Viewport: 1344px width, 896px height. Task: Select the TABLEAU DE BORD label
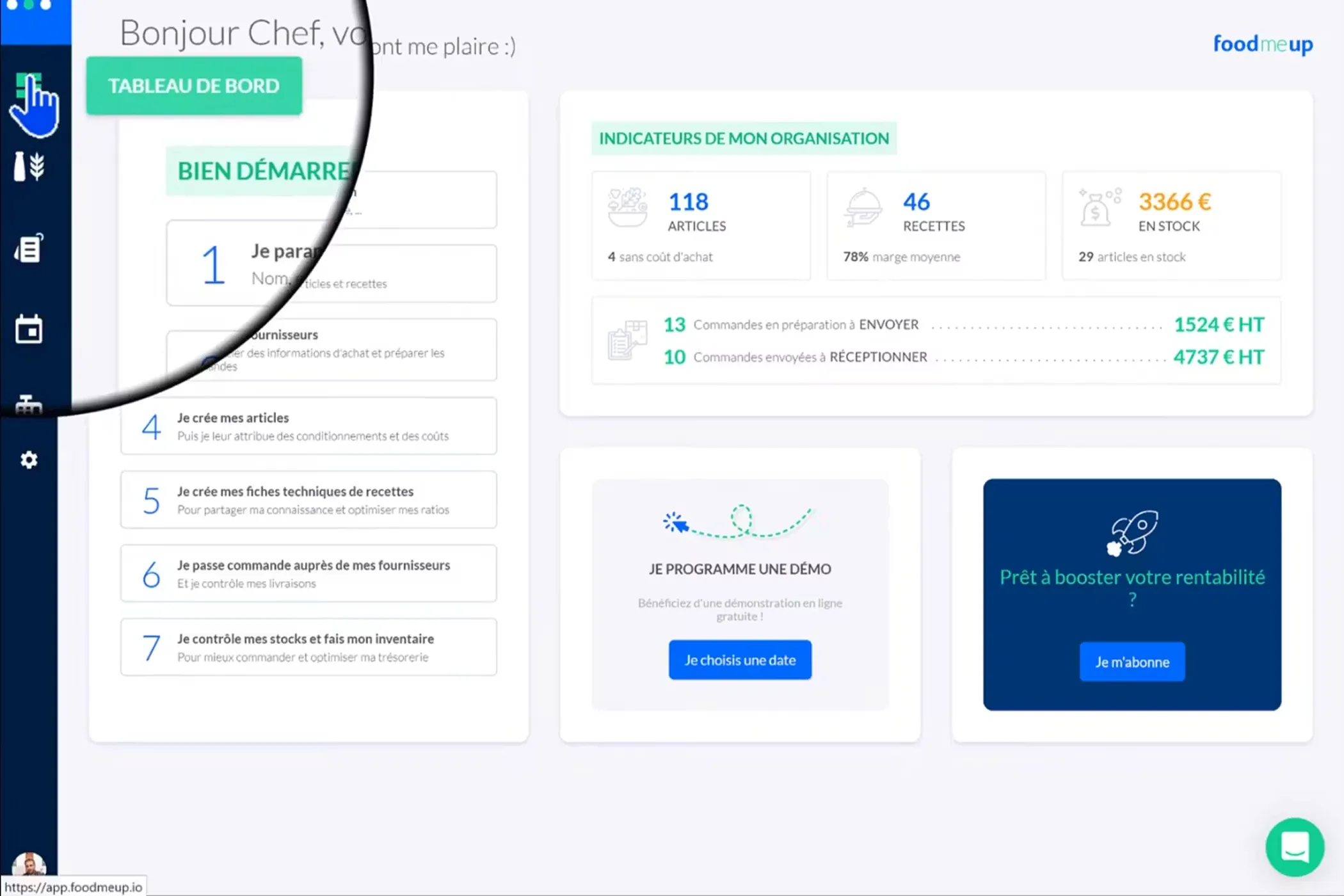[x=194, y=85]
